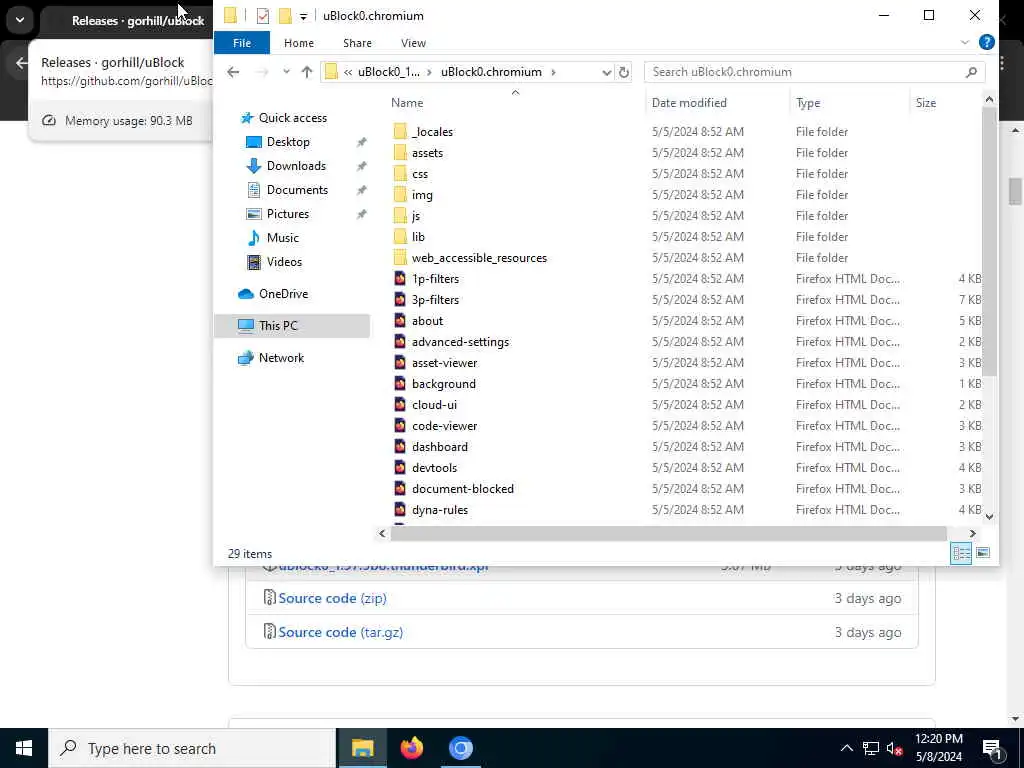Select the web_accessible_resources folder icon
The width and height of the screenshot is (1024, 768).
(400, 257)
